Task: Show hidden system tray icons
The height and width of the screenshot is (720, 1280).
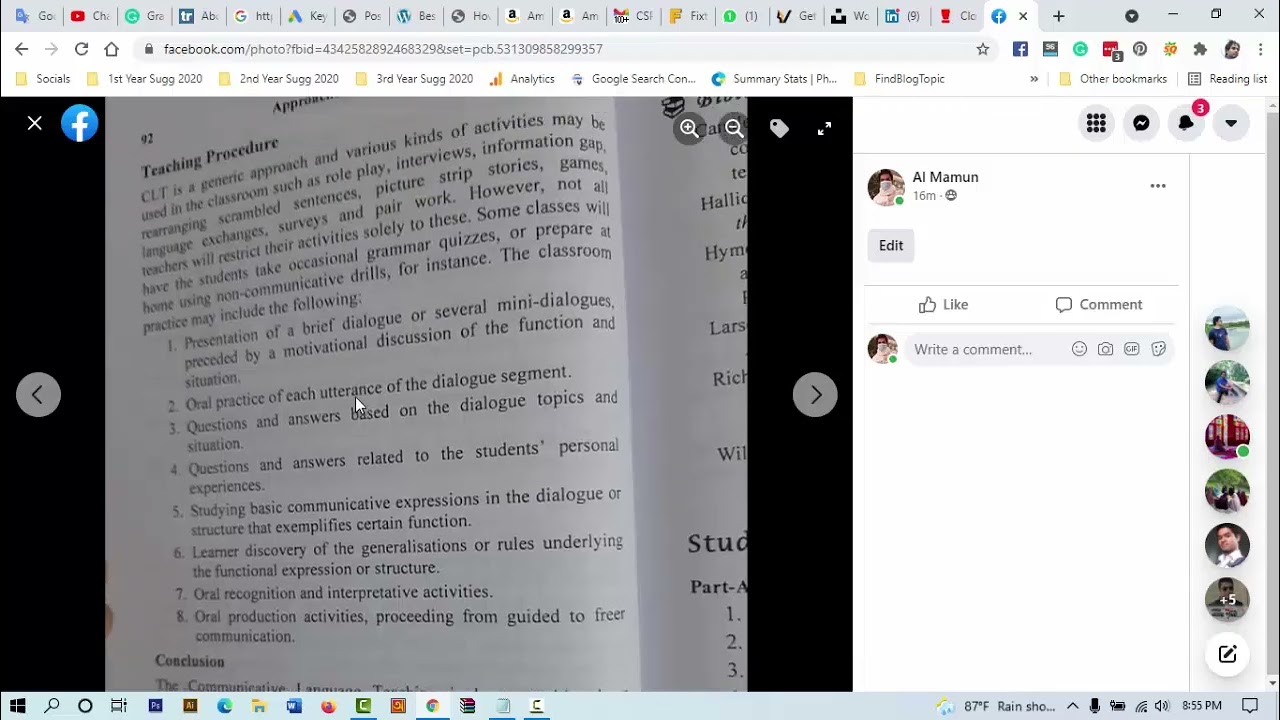Action: 1072,706
